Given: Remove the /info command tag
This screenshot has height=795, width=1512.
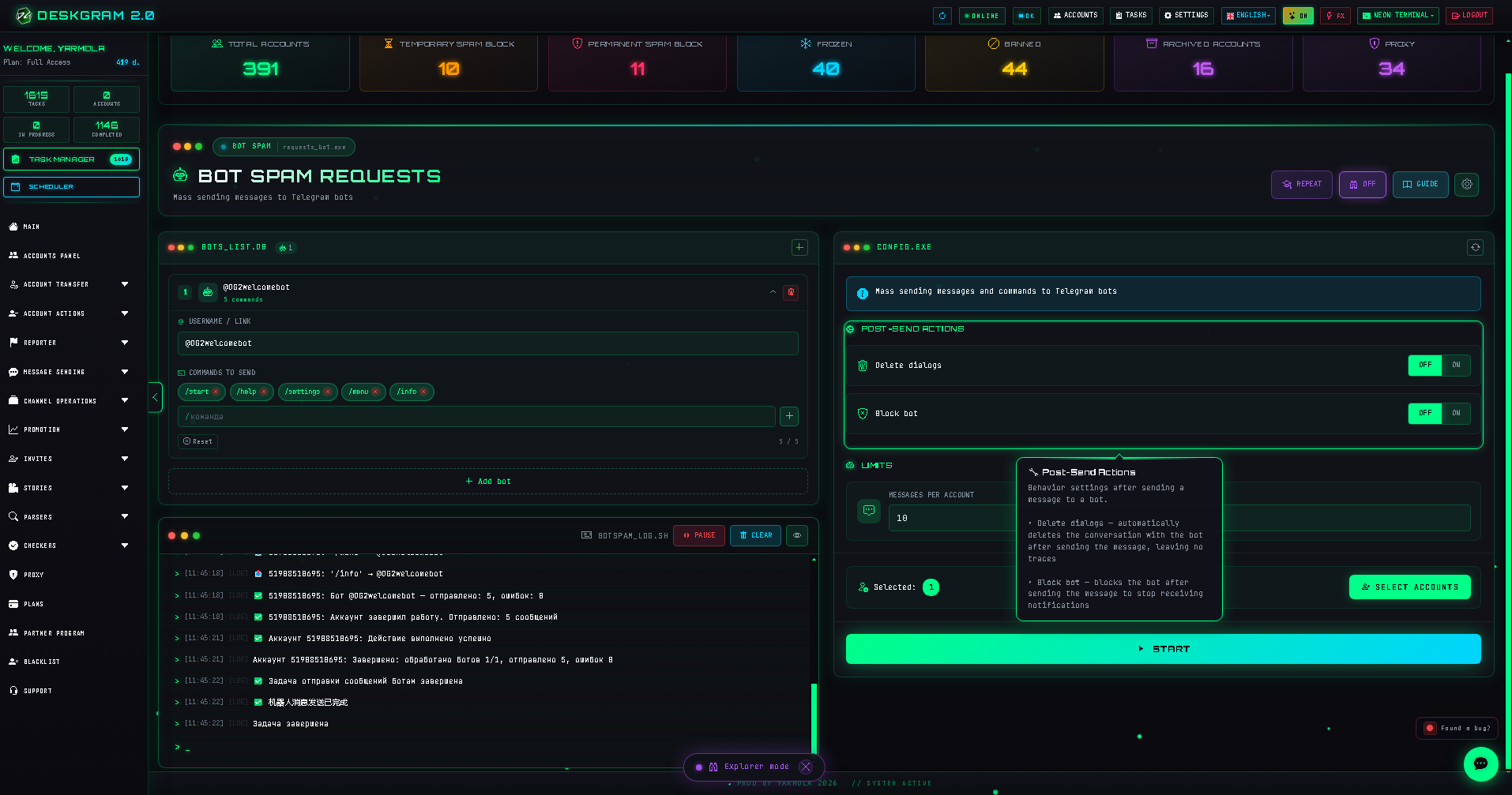Looking at the screenshot, I should pyautogui.click(x=423, y=392).
